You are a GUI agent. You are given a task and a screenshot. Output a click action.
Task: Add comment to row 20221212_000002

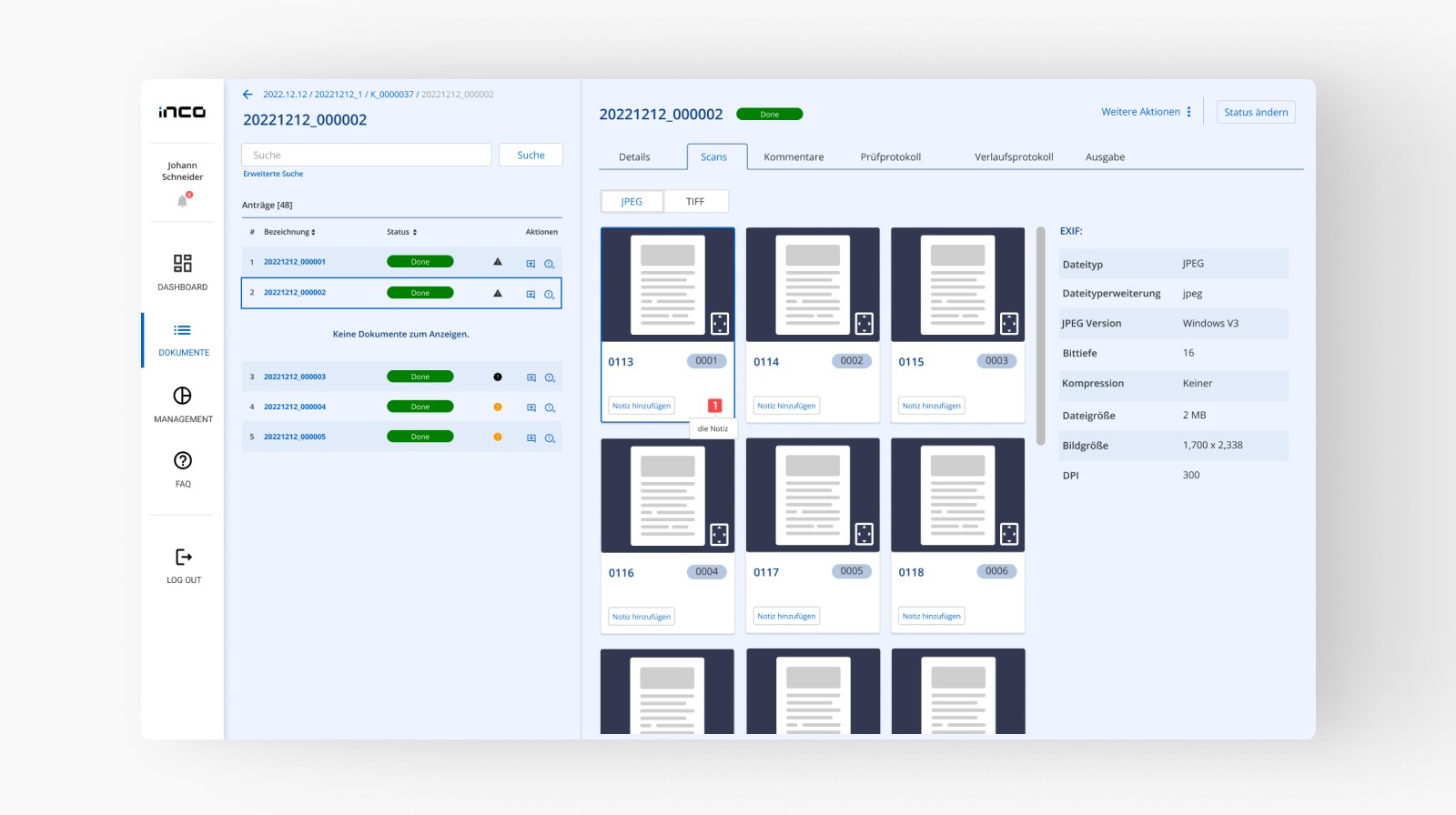531,295
